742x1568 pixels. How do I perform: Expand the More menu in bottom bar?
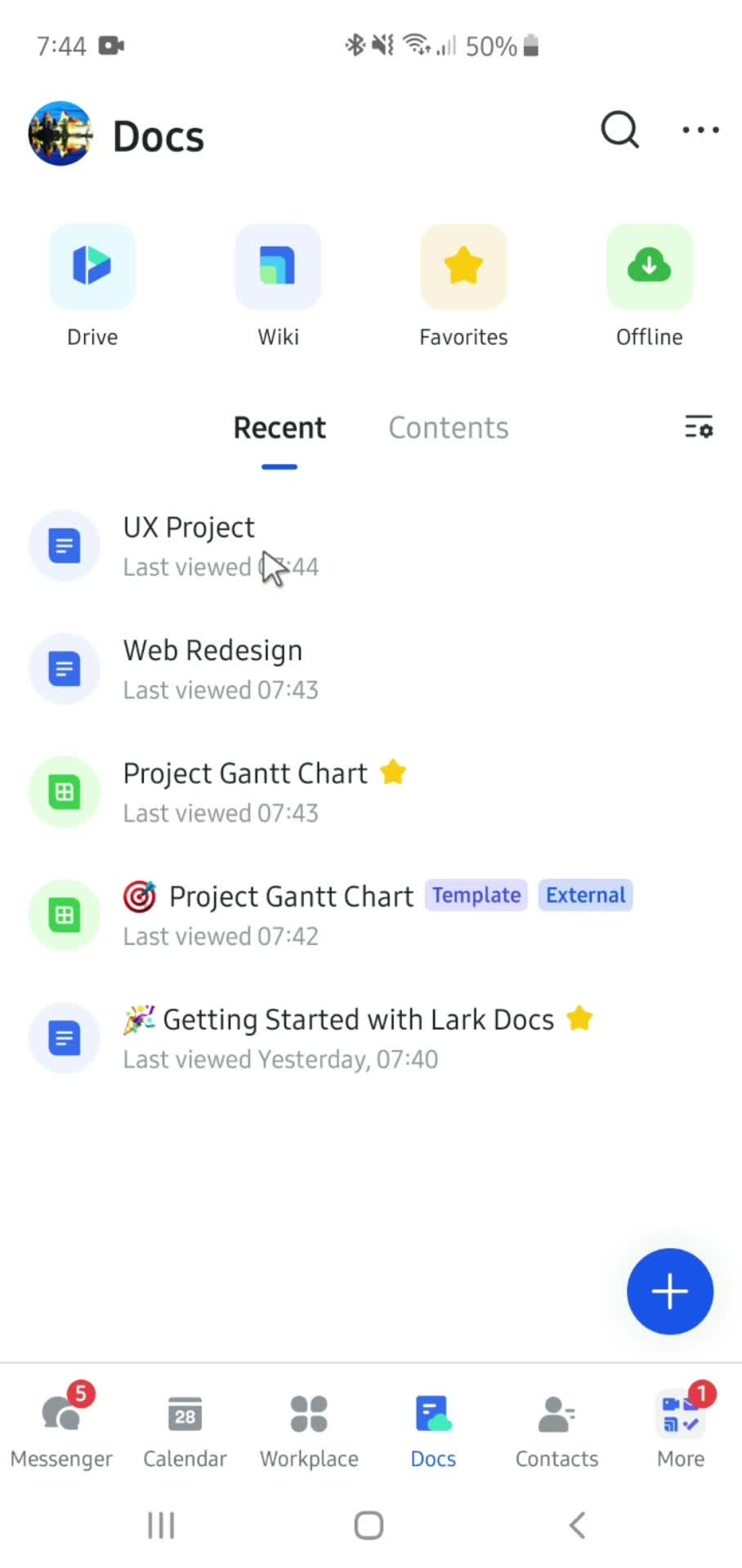[681, 1429]
